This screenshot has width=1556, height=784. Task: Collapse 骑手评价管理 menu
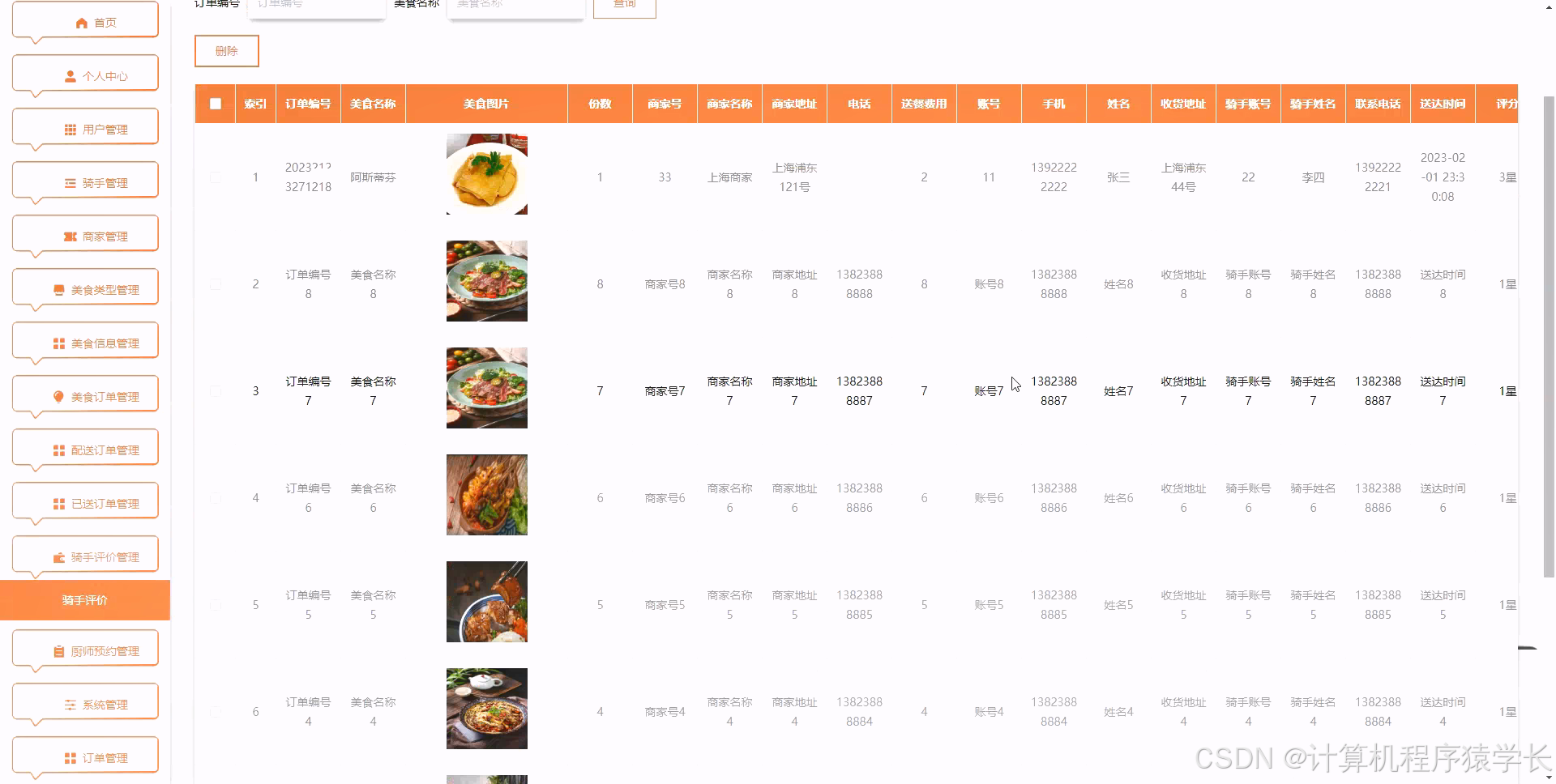[x=85, y=556]
